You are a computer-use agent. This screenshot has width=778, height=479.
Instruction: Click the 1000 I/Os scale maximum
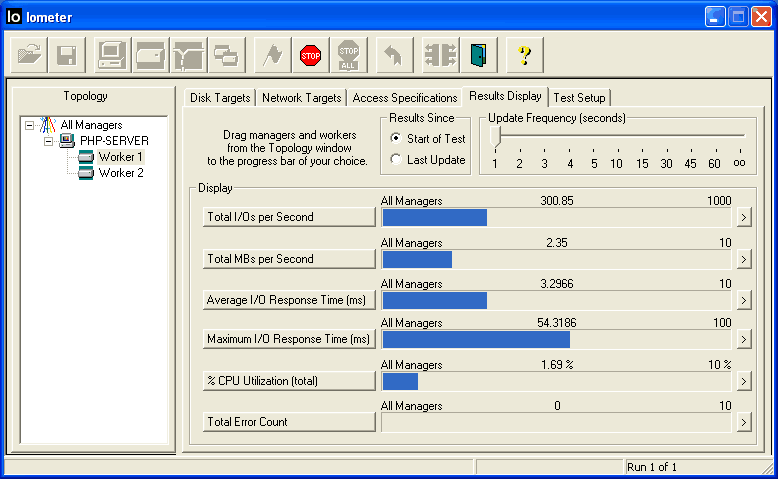click(719, 201)
